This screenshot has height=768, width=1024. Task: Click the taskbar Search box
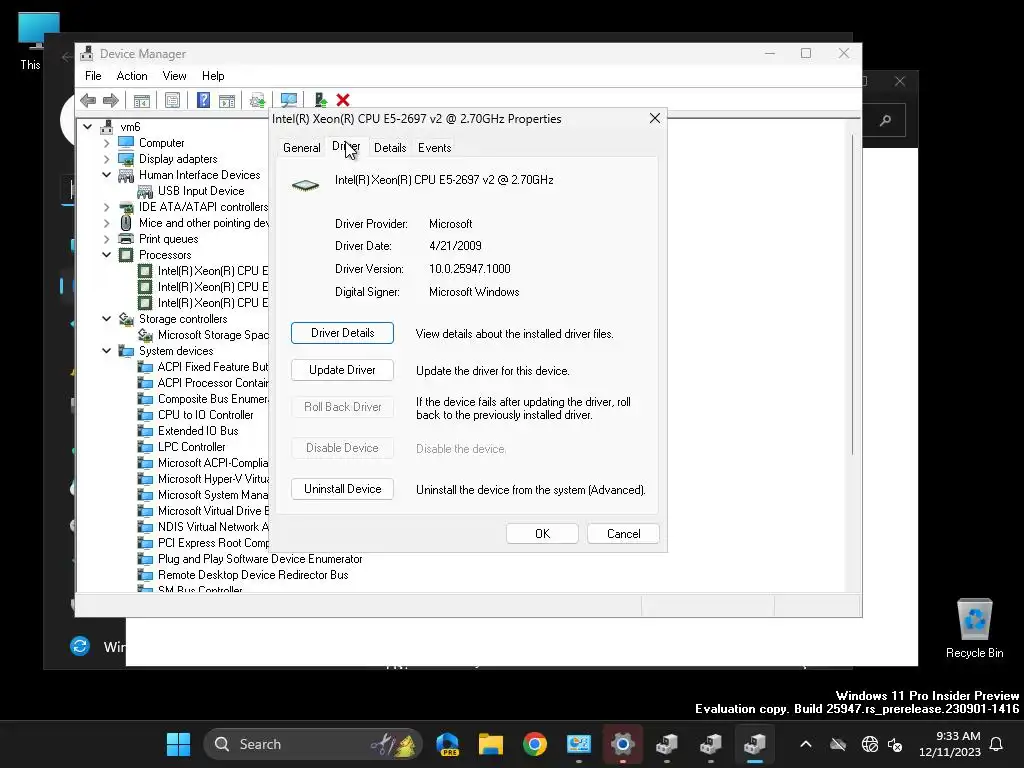[313, 744]
